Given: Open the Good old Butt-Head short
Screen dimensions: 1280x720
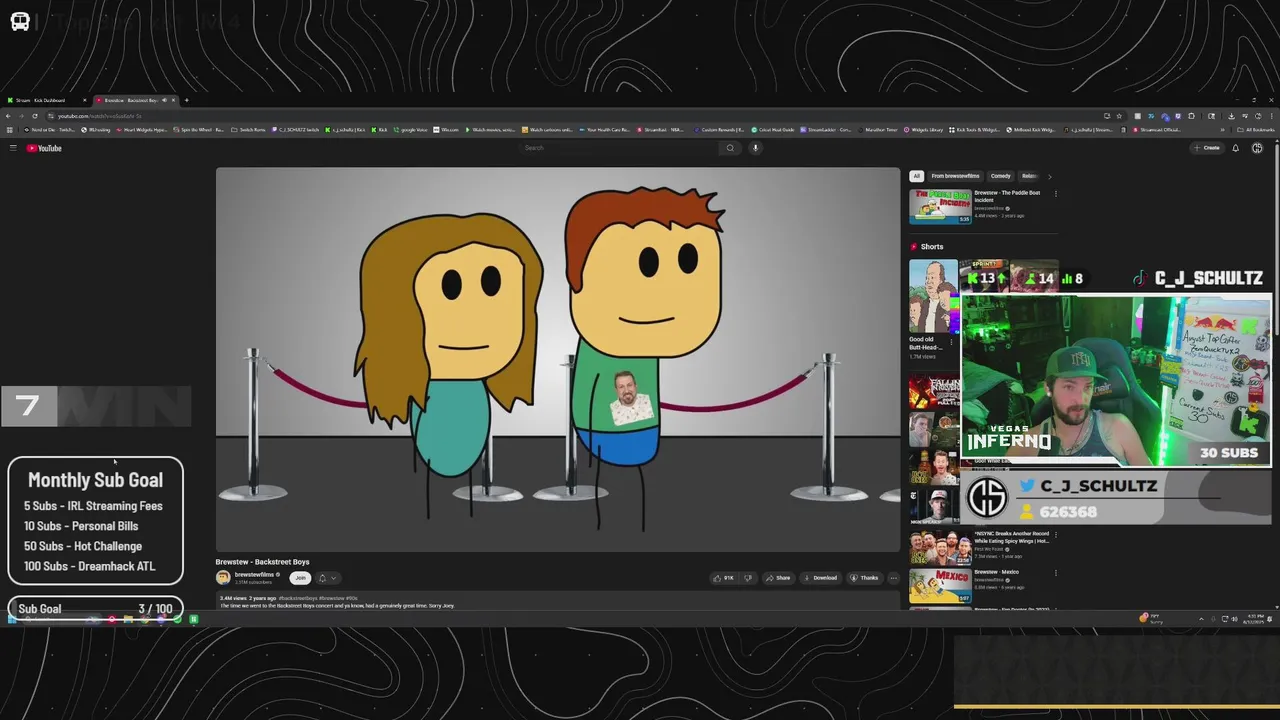Looking at the screenshot, I should point(933,297).
